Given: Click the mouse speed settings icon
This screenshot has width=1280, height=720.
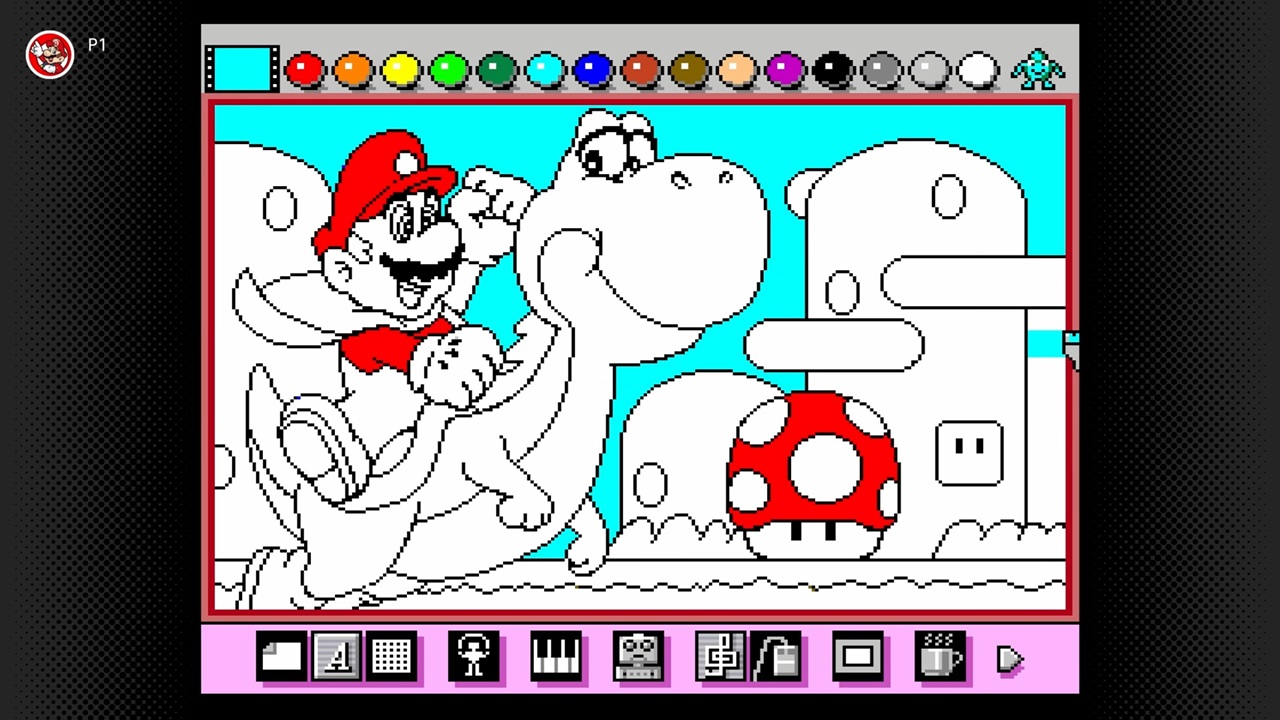Looking at the screenshot, I should [x=775, y=657].
